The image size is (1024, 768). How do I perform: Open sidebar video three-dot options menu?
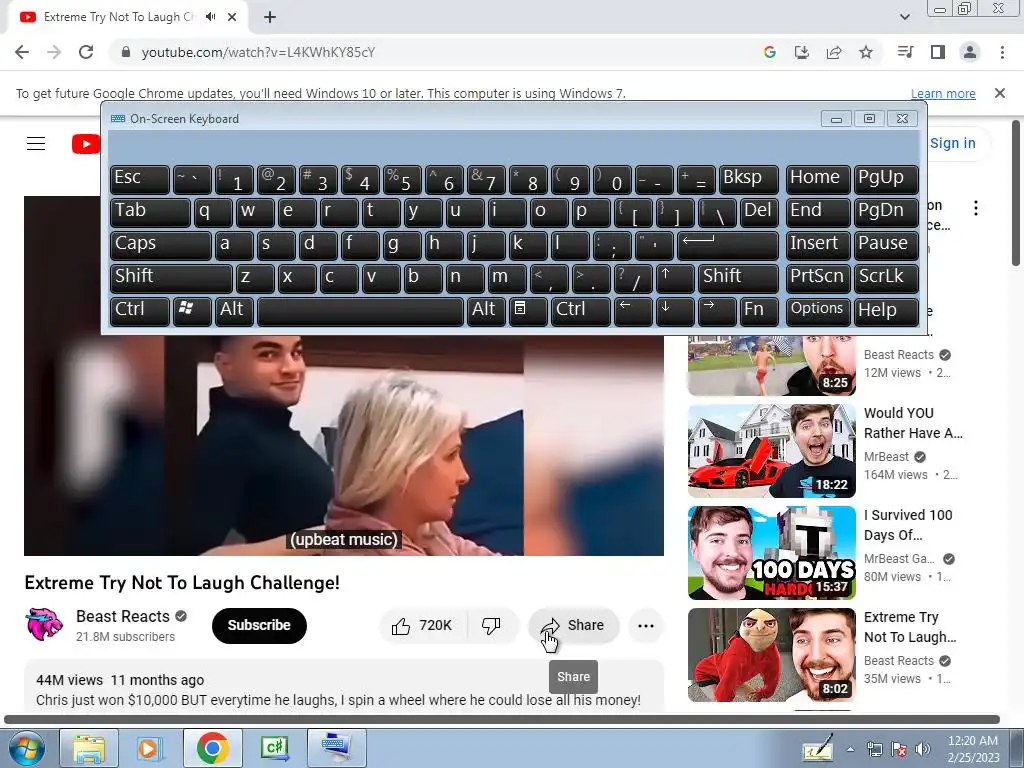point(976,208)
